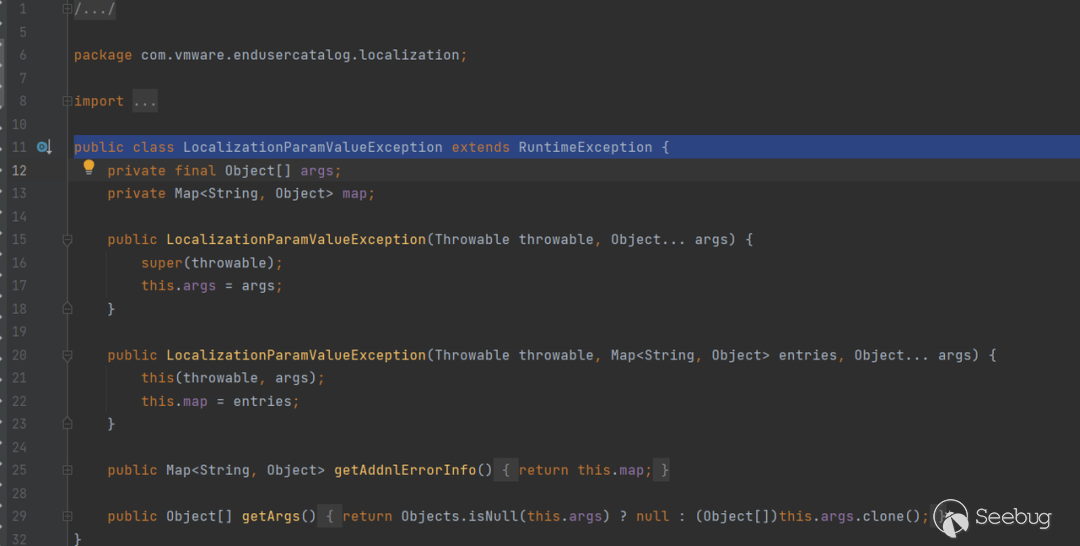Expand the getArgs method fold on line 29
The height and width of the screenshot is (546, 1080).
tap(68, 516)
